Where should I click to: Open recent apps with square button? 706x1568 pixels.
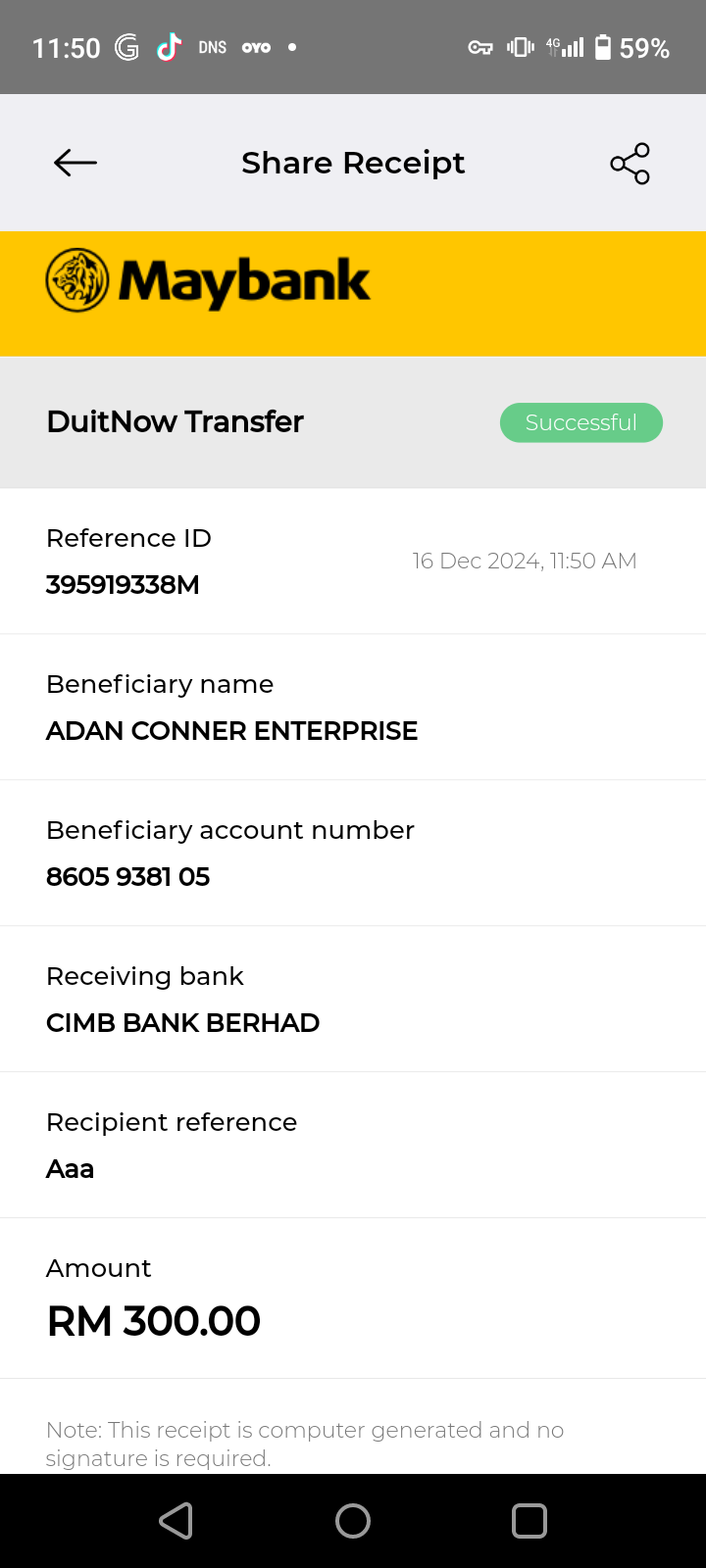[529, 1521]
